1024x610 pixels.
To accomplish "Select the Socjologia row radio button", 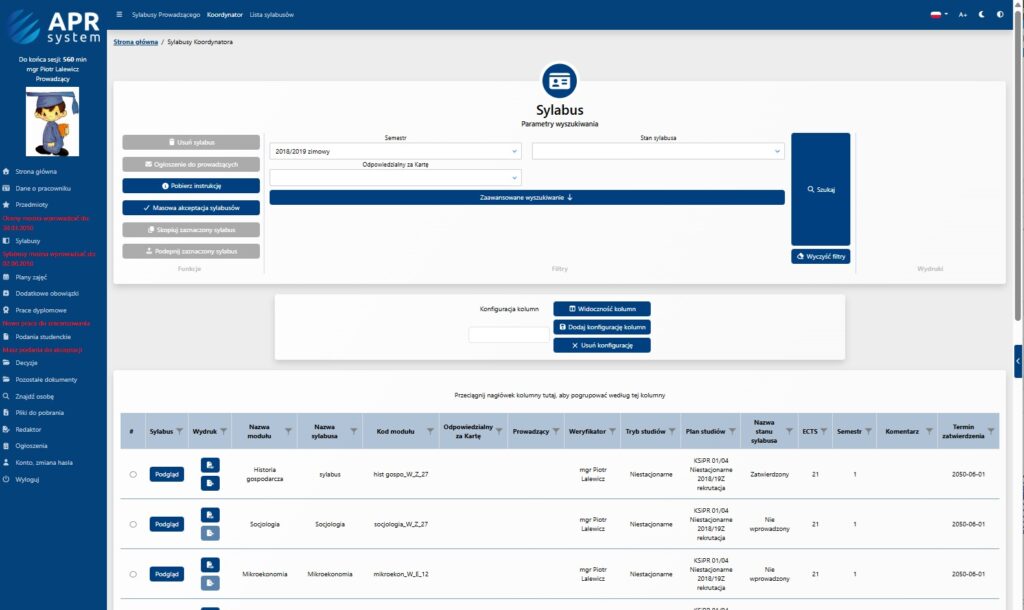I will click(x=133, y=524).
